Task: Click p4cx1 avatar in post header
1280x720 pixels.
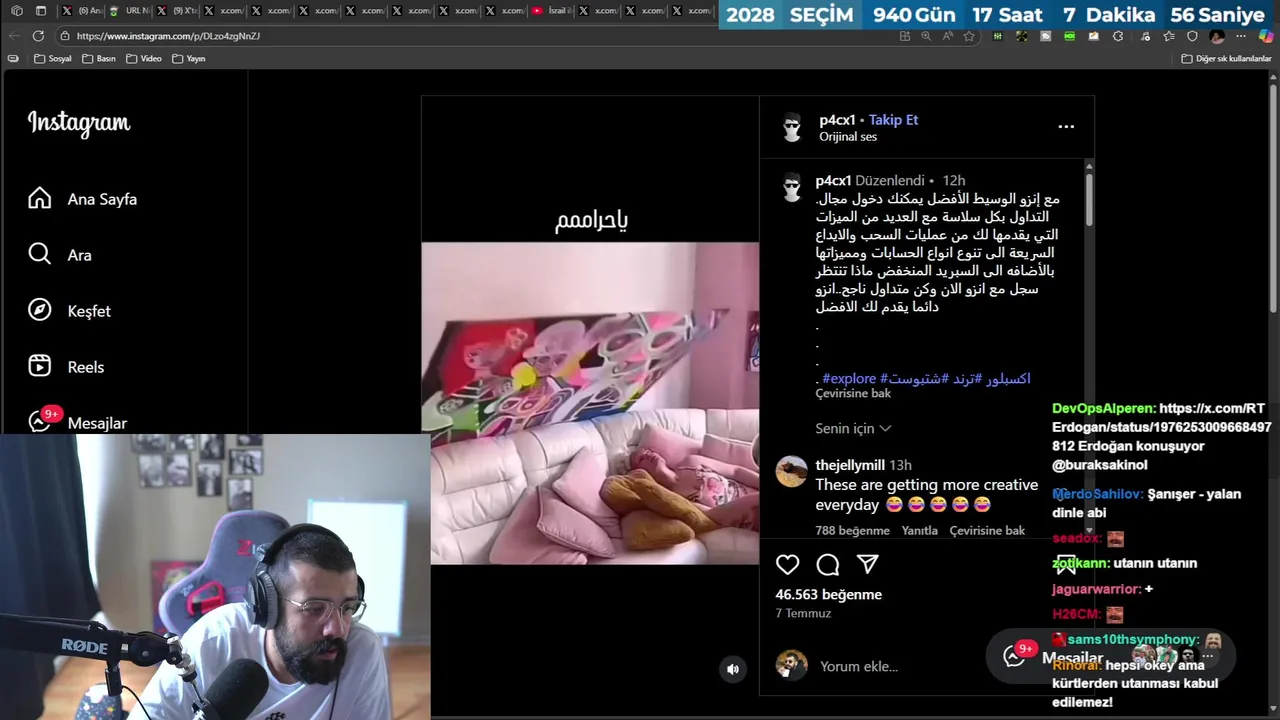Action: [x=792, y=128]
